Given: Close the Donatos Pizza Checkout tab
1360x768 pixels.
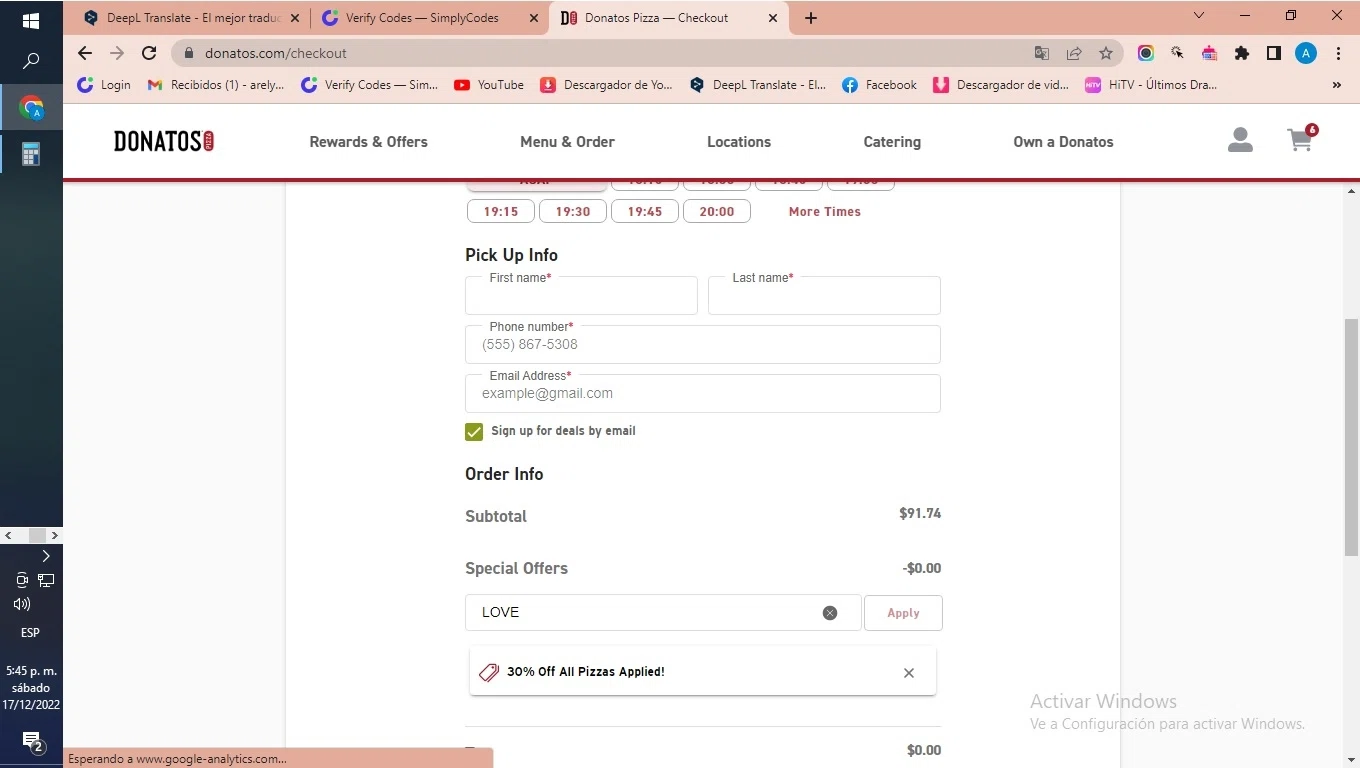Looking at the screenshot, I should (x=773, y=18).
